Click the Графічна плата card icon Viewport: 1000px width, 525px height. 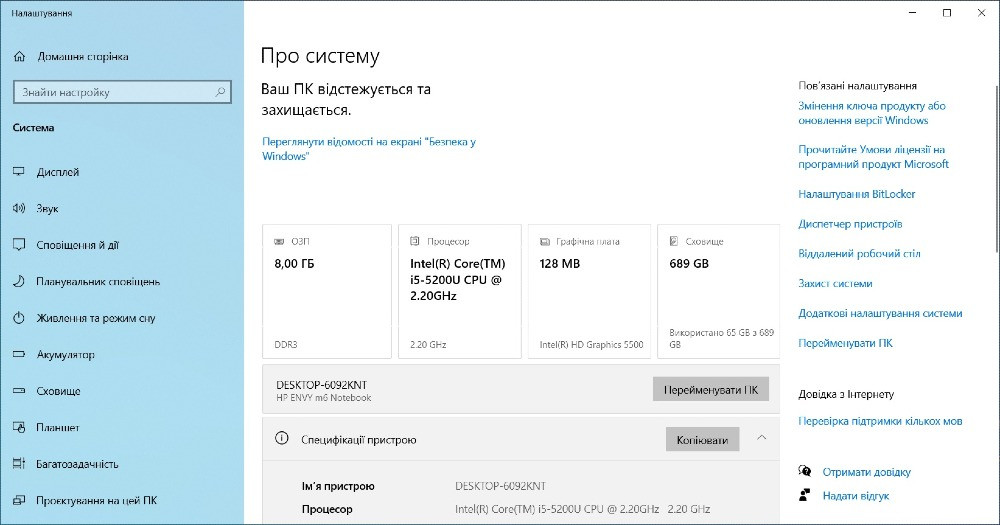[545, 242]
